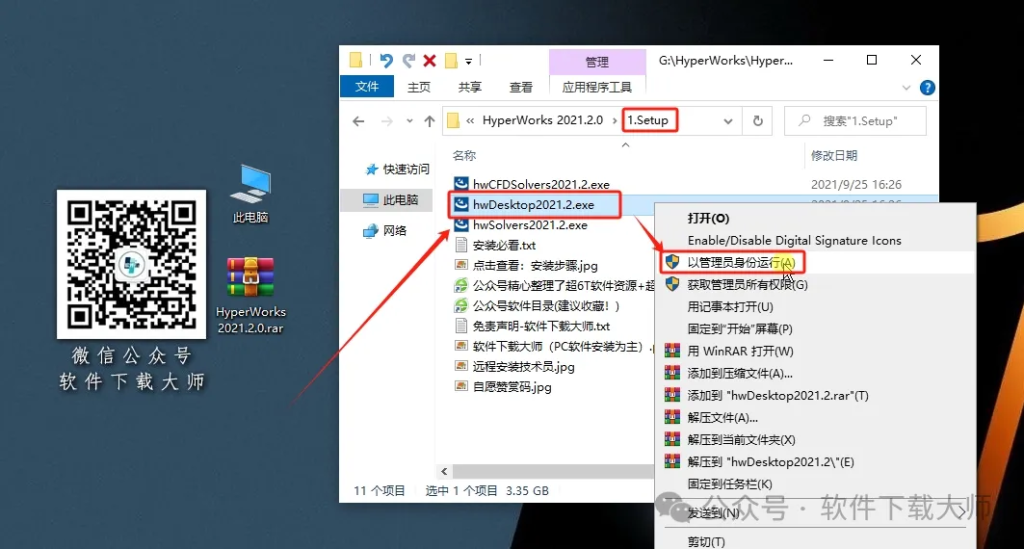Click the search box 搜索"1.Setup"

(x=856, y=121)
